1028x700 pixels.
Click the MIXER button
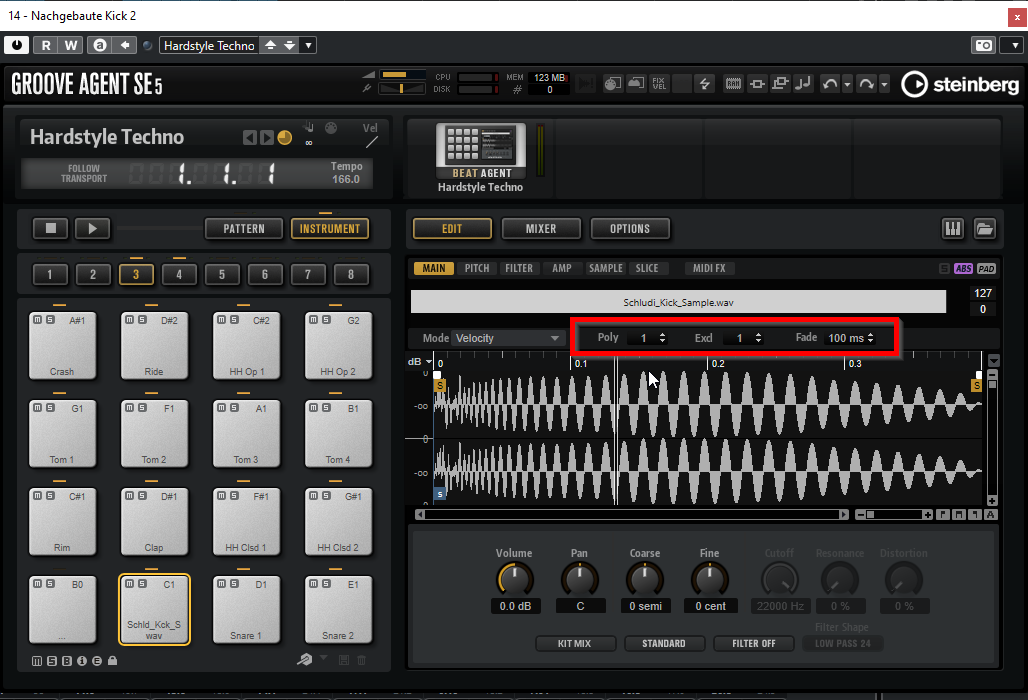(x=541, y=229)
